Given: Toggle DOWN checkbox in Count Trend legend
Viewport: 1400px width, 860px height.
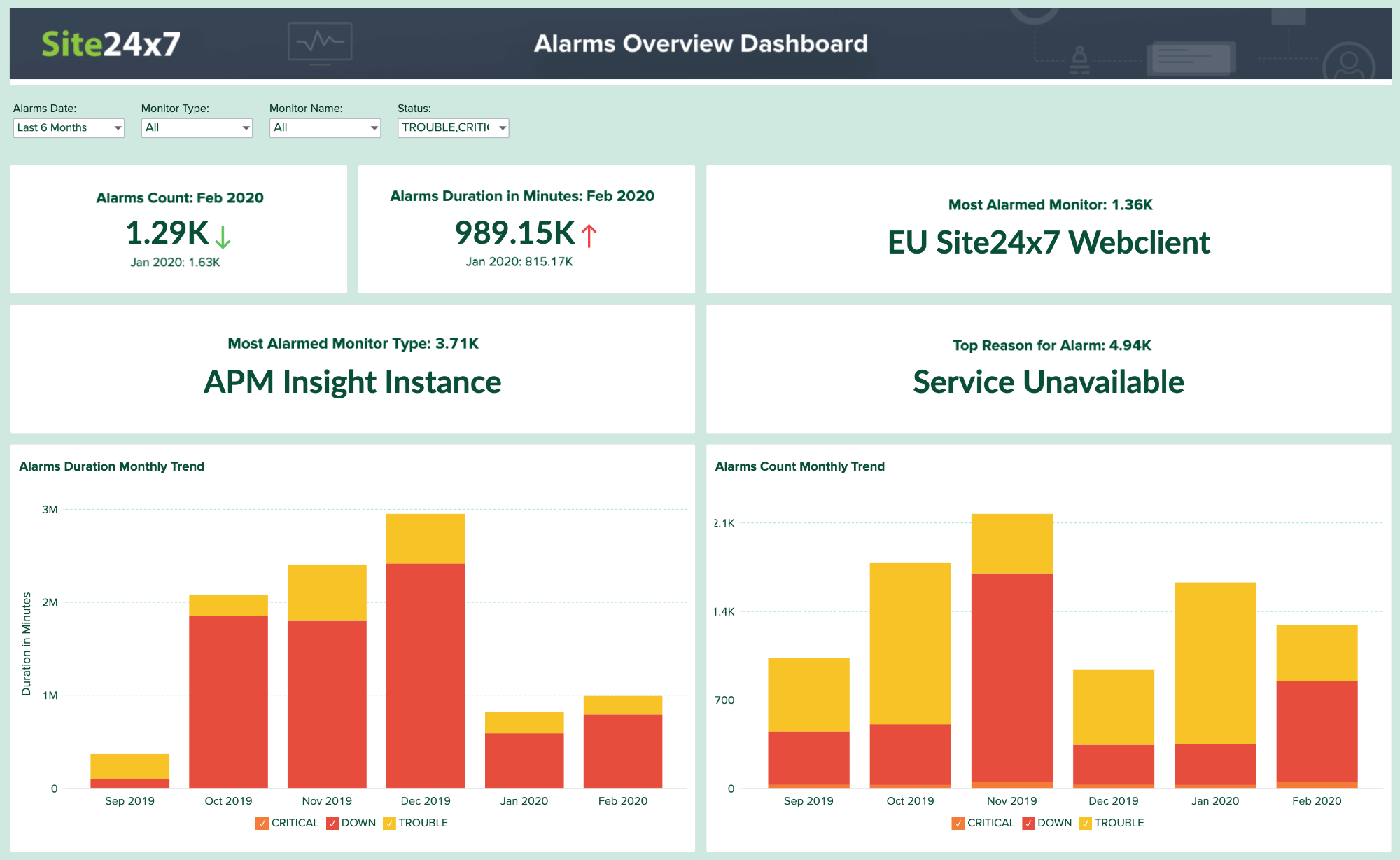Looking at the screenshot, I should pyautogui.click(x=1028, y=823).
